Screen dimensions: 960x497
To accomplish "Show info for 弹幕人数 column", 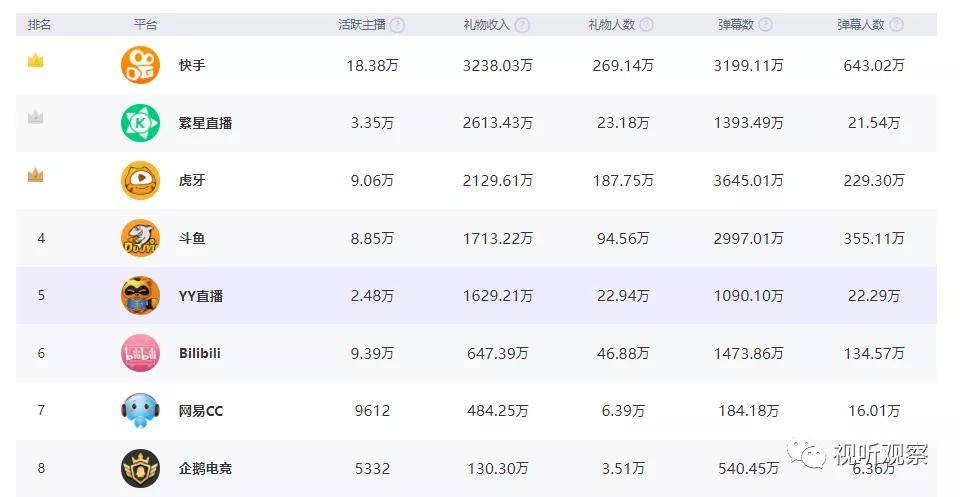I will point(896,25).
